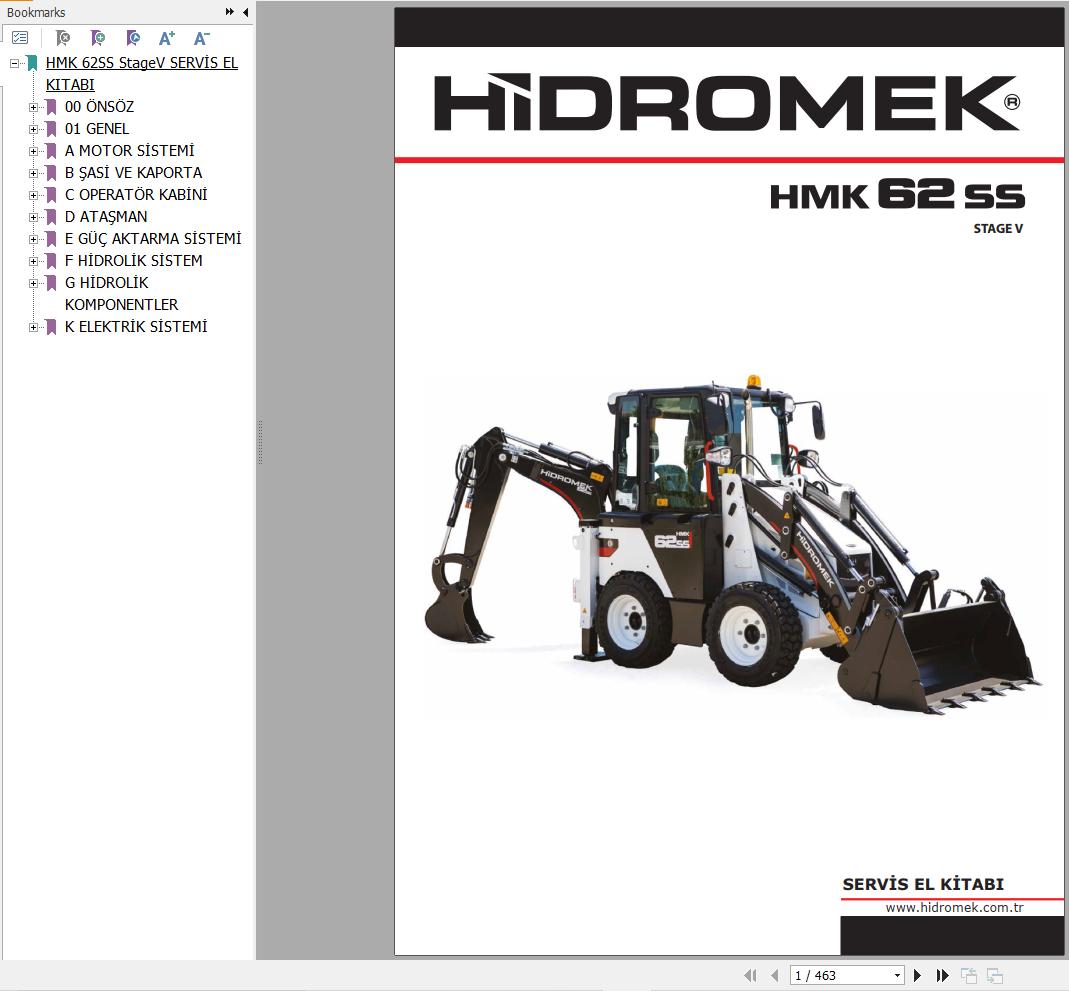Click the set bookmark destination icon

point(132,38)
